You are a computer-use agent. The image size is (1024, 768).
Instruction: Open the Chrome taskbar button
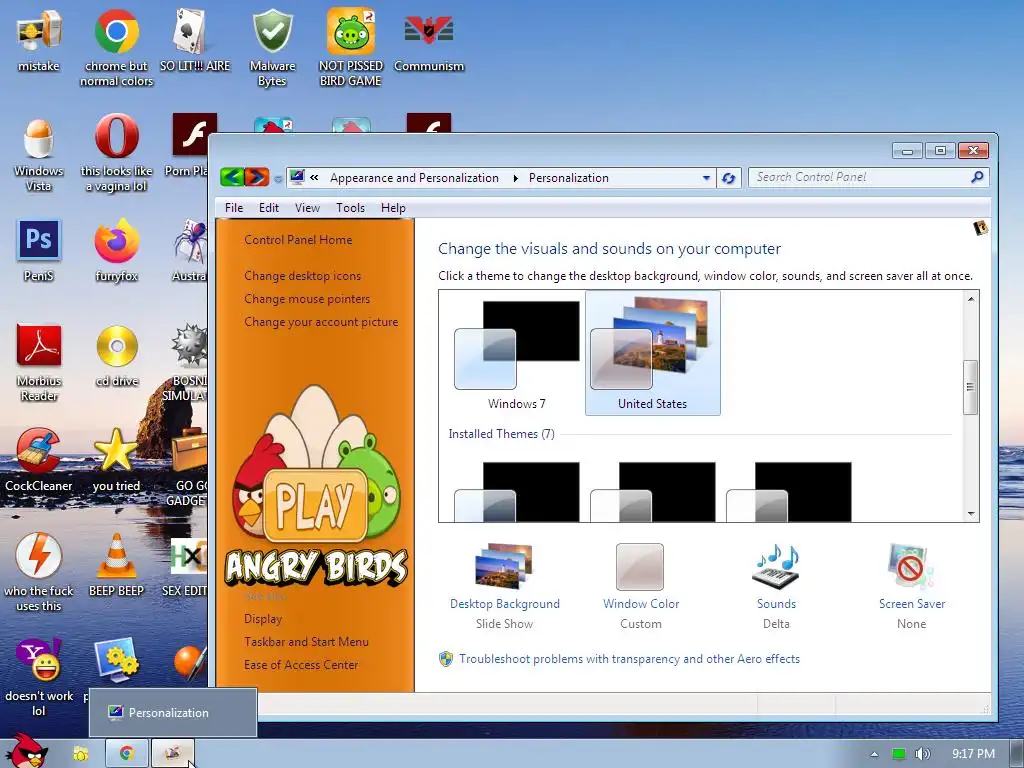point(127,753)
